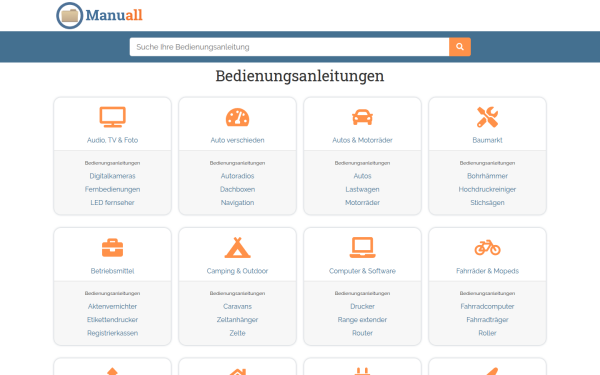Choose the Stichsägen link
The height and width of the screenshot is (375, 600).
[x=487, y=202]
